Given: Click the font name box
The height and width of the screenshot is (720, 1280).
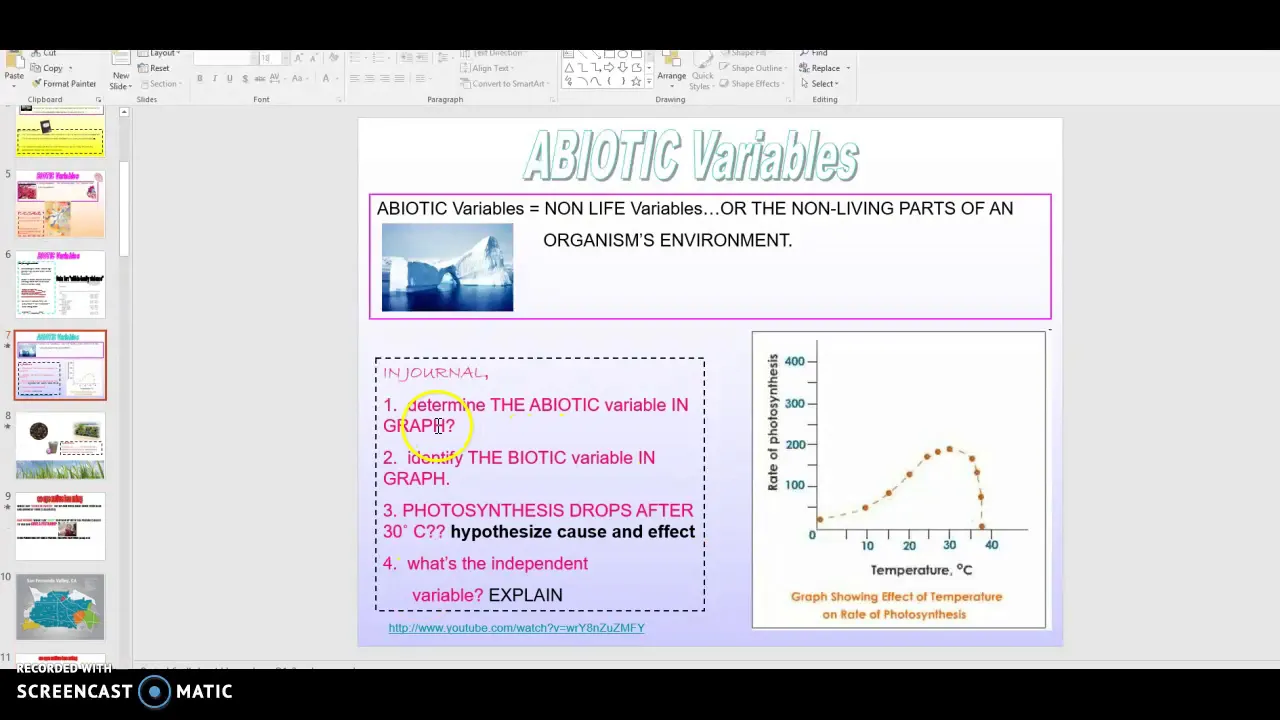Looking at the screenshot, I should tap(225, 58).
